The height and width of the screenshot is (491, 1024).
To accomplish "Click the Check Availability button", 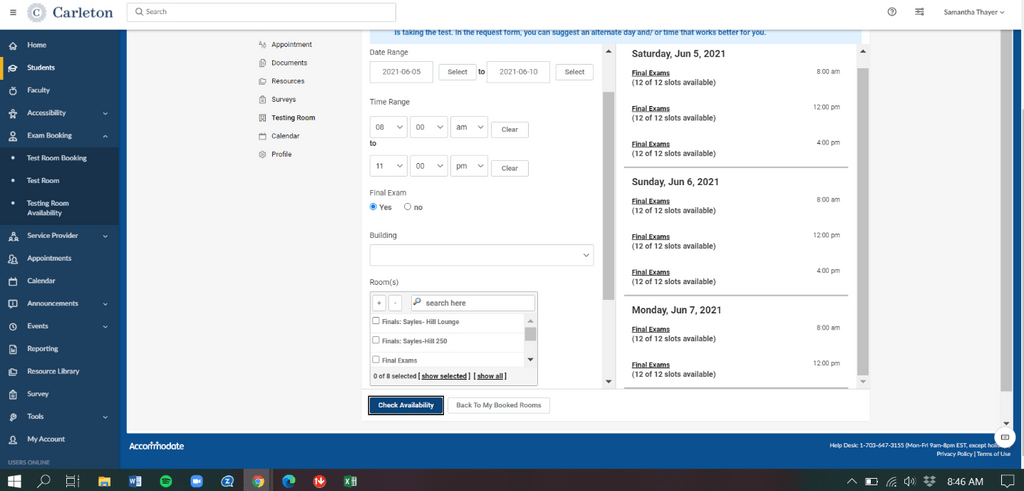I will click(406, 405).
